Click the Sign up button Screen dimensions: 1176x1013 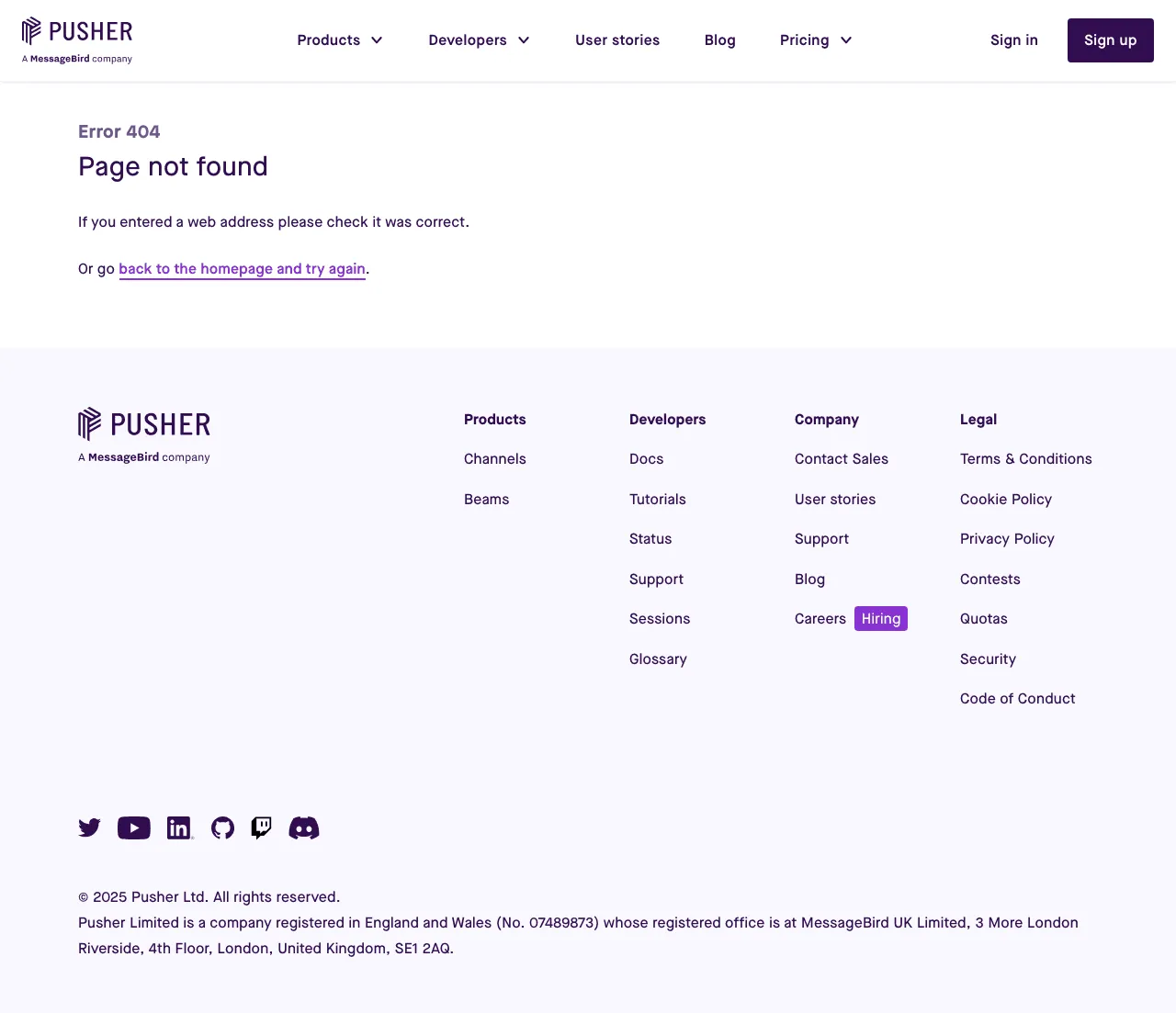pyautogui.click(x=1110, y=39)
